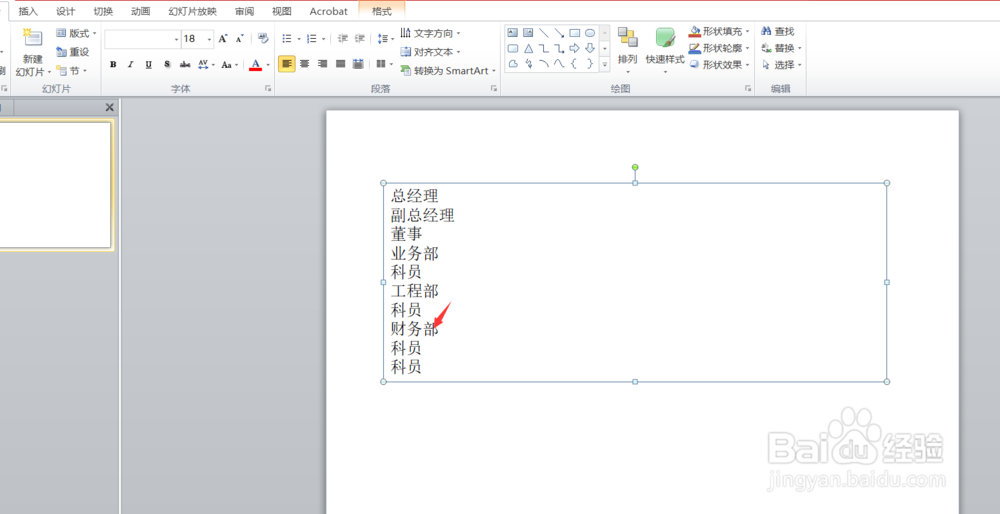This screenshot has width=1000, height=514.
Task: Close the slide thumbnail pane
Action: [x=109, y=107]
